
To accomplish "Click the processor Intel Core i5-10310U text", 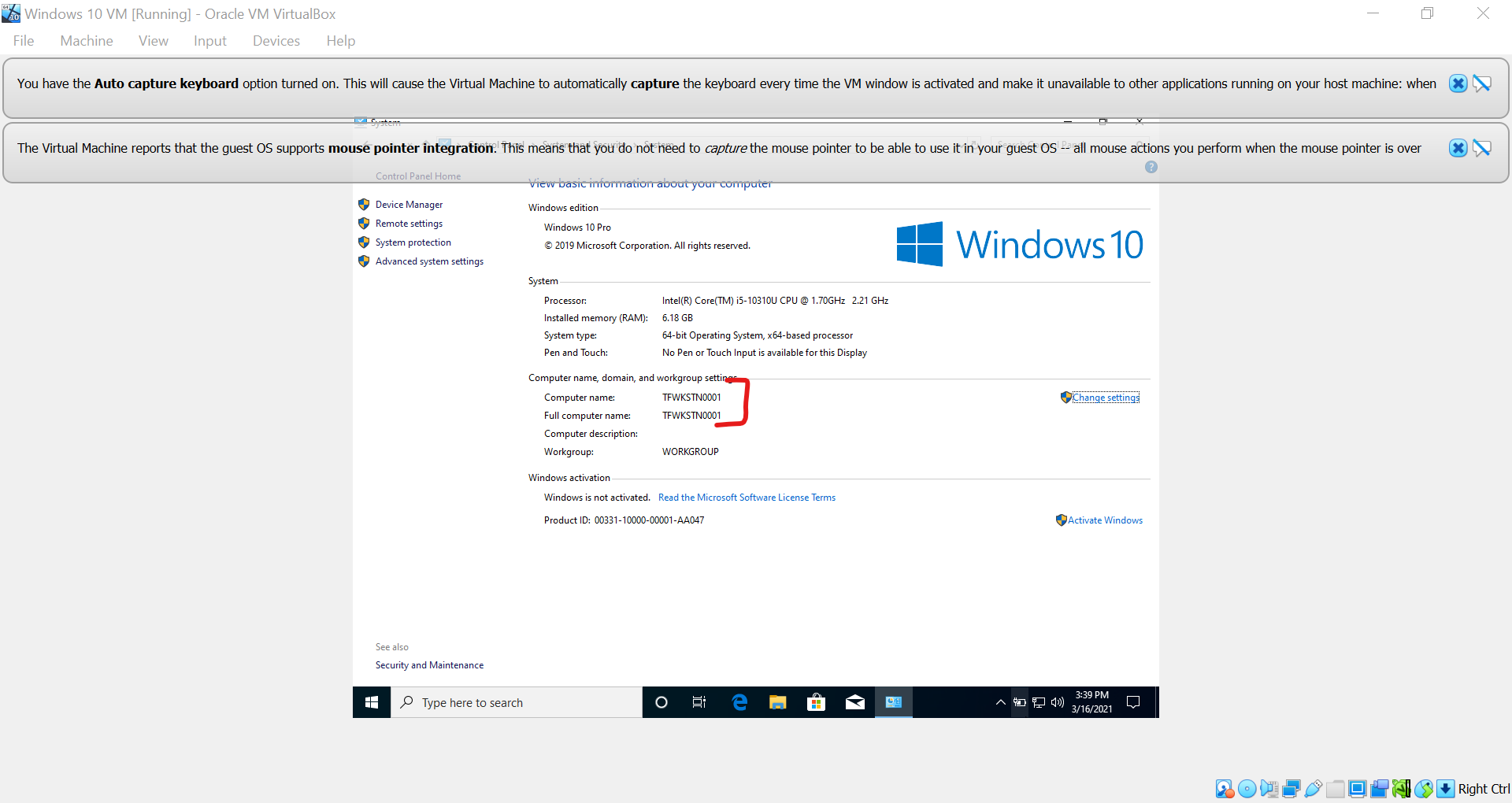I will point(775,301).
